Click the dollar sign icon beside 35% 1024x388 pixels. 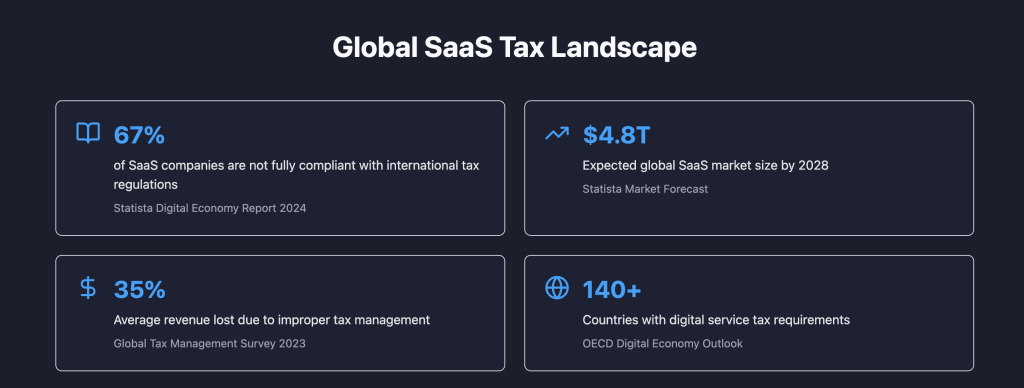click(x=88, y=288)
